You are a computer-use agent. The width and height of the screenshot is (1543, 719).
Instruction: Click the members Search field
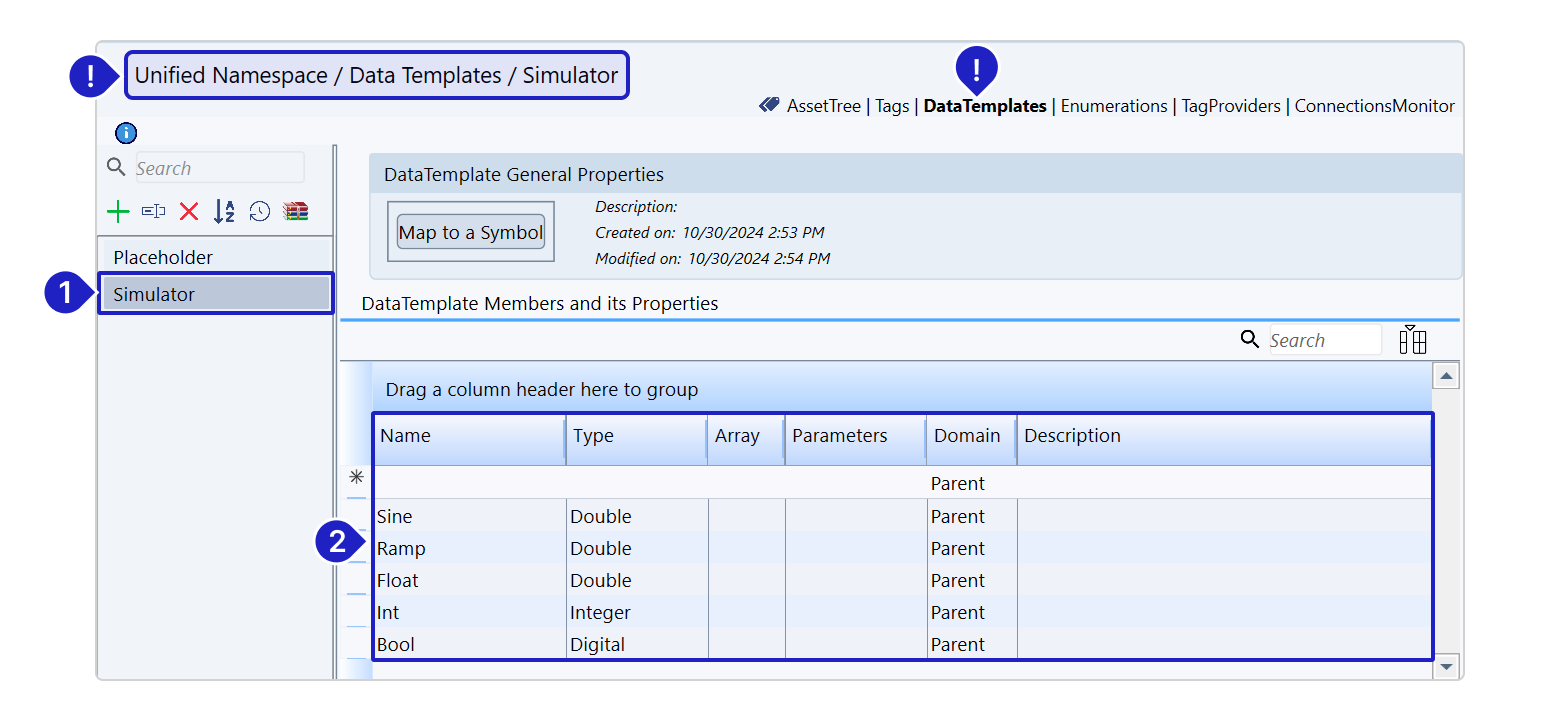[x=1323, y=340]
